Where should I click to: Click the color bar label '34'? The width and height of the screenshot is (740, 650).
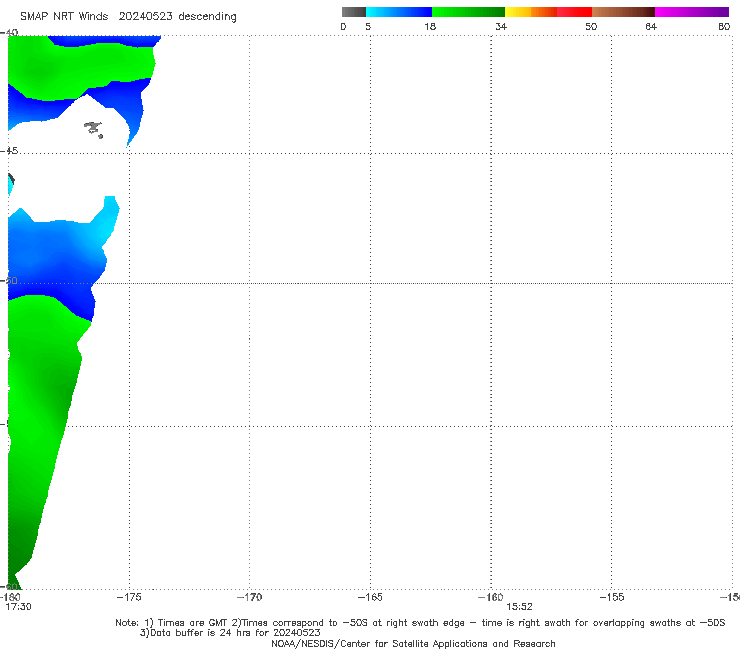(501, 26)
